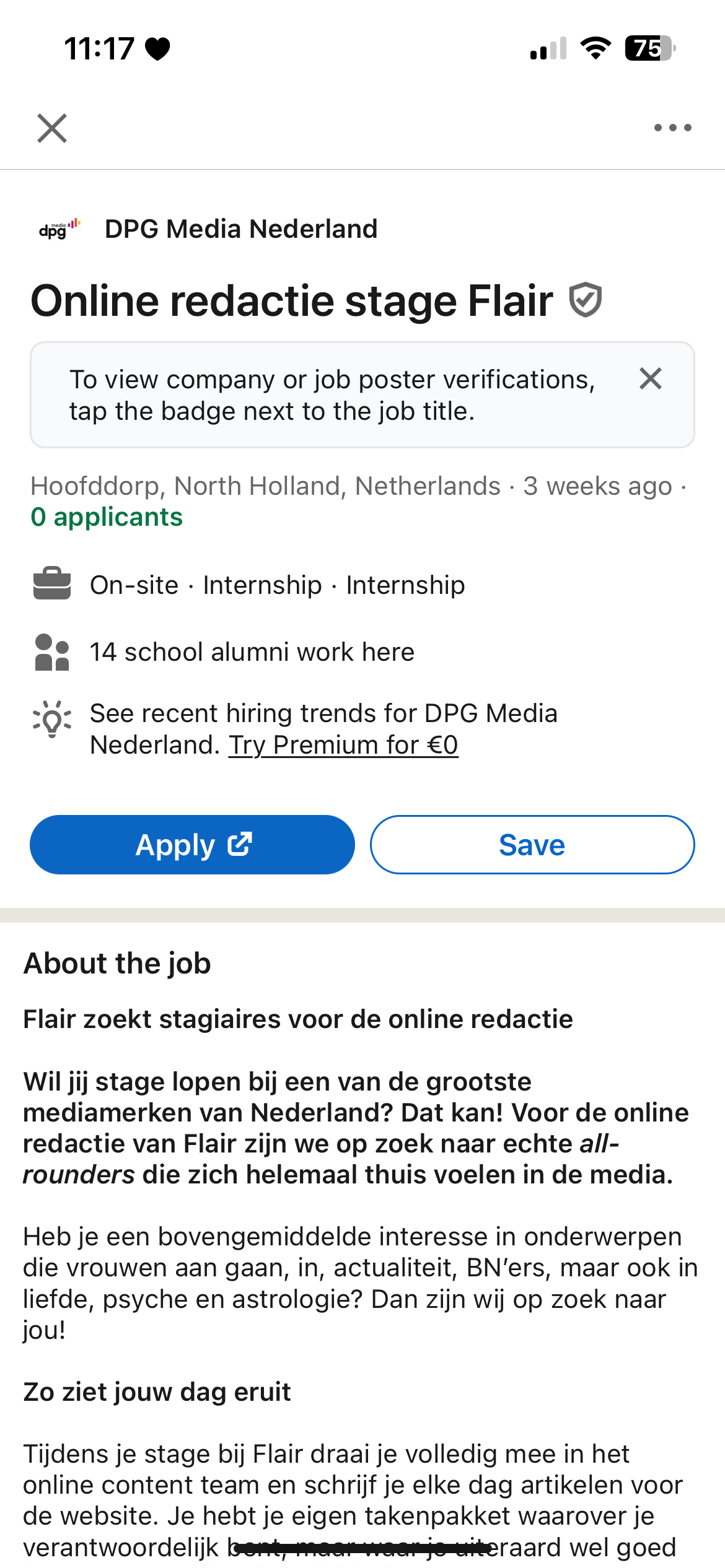Tap the lightbulb hiring insights icon
This screenshot has width=725, height=1568.
click(x=52, y=719)
